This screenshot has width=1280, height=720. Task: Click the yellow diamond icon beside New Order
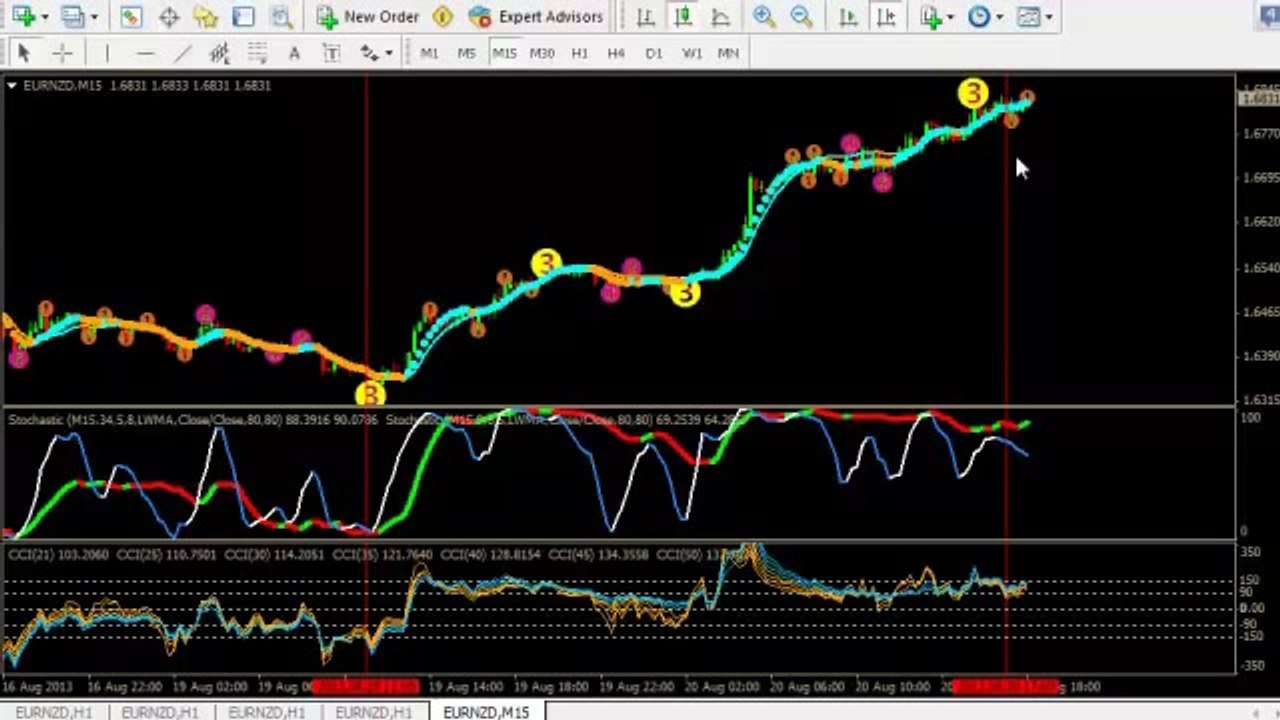[x=443, y=16]
